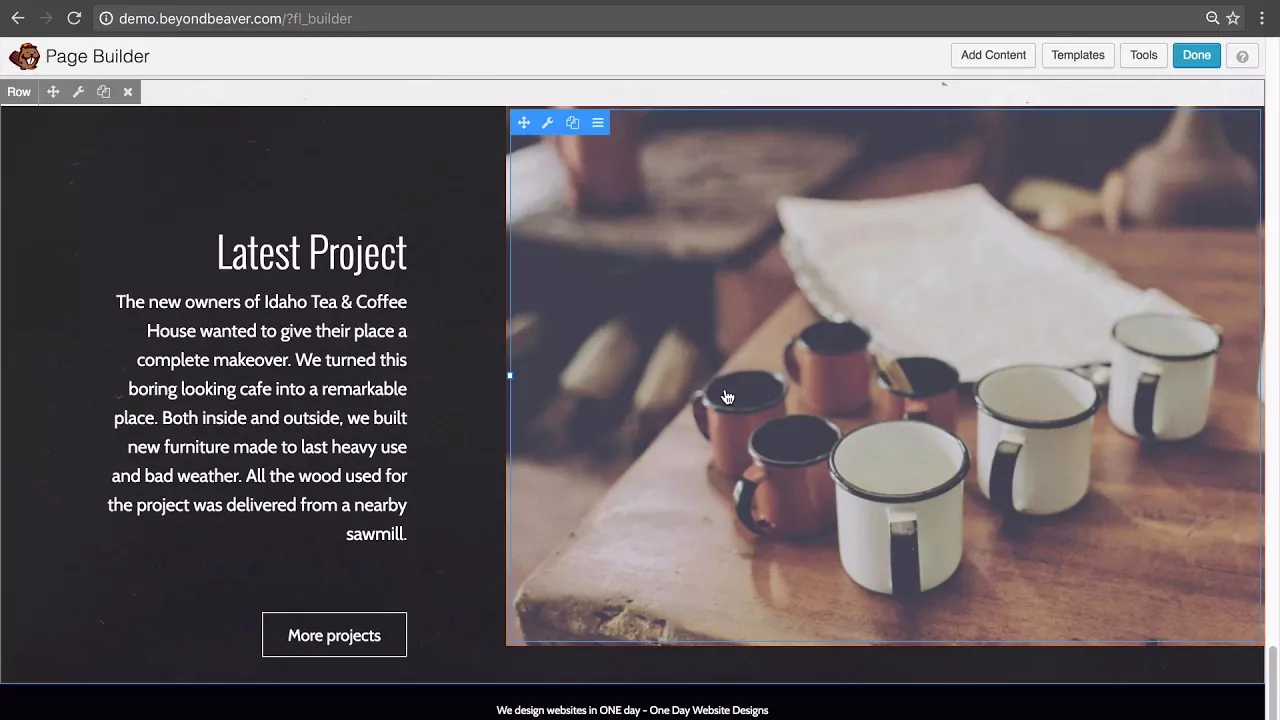The width and height of the screenshot is (1280, 720).
Task: Click the Add Content button
Action: (x=993, y=56)
